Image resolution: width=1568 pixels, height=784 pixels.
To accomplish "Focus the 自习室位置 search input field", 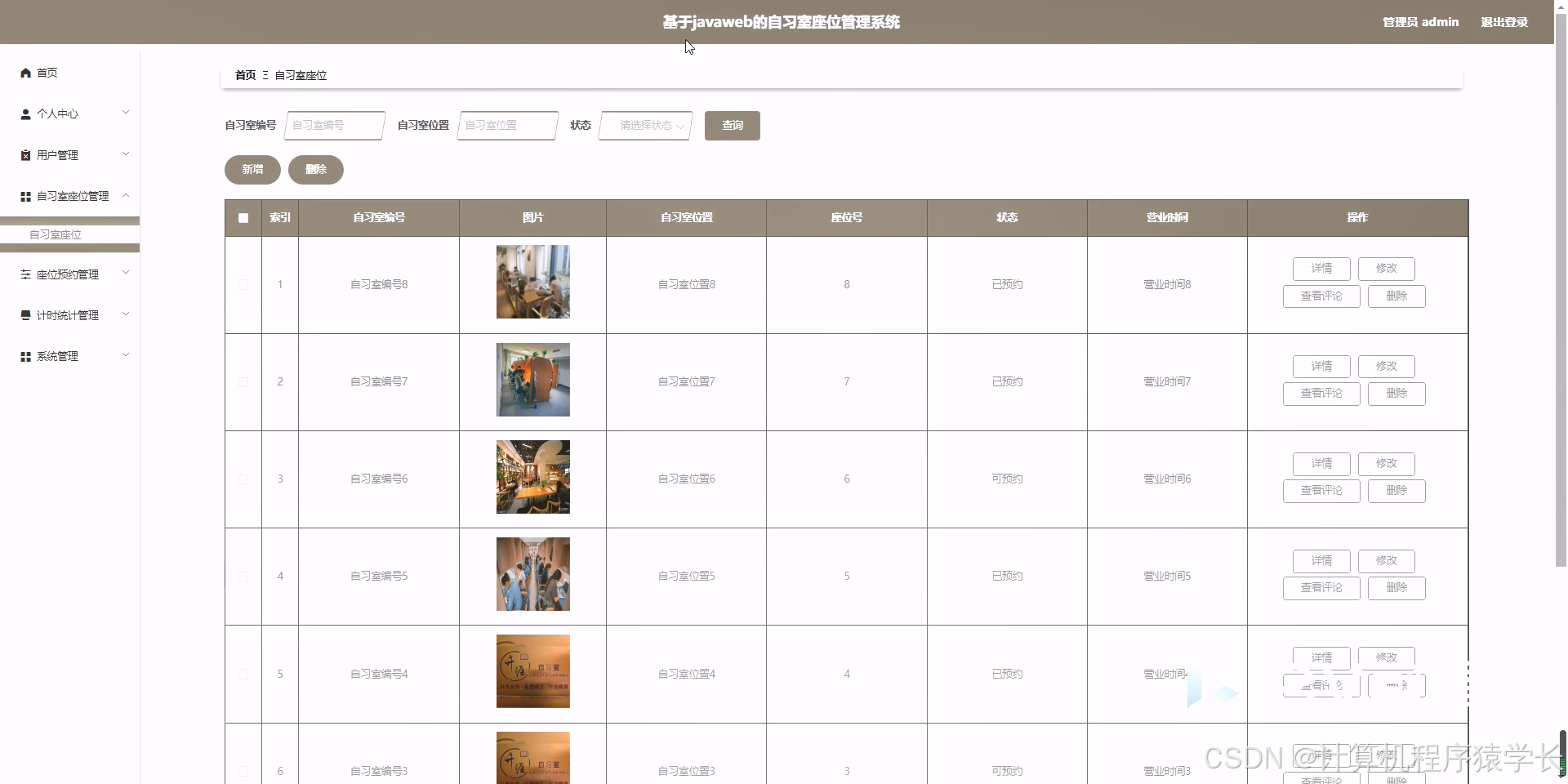I will point(508,126).
